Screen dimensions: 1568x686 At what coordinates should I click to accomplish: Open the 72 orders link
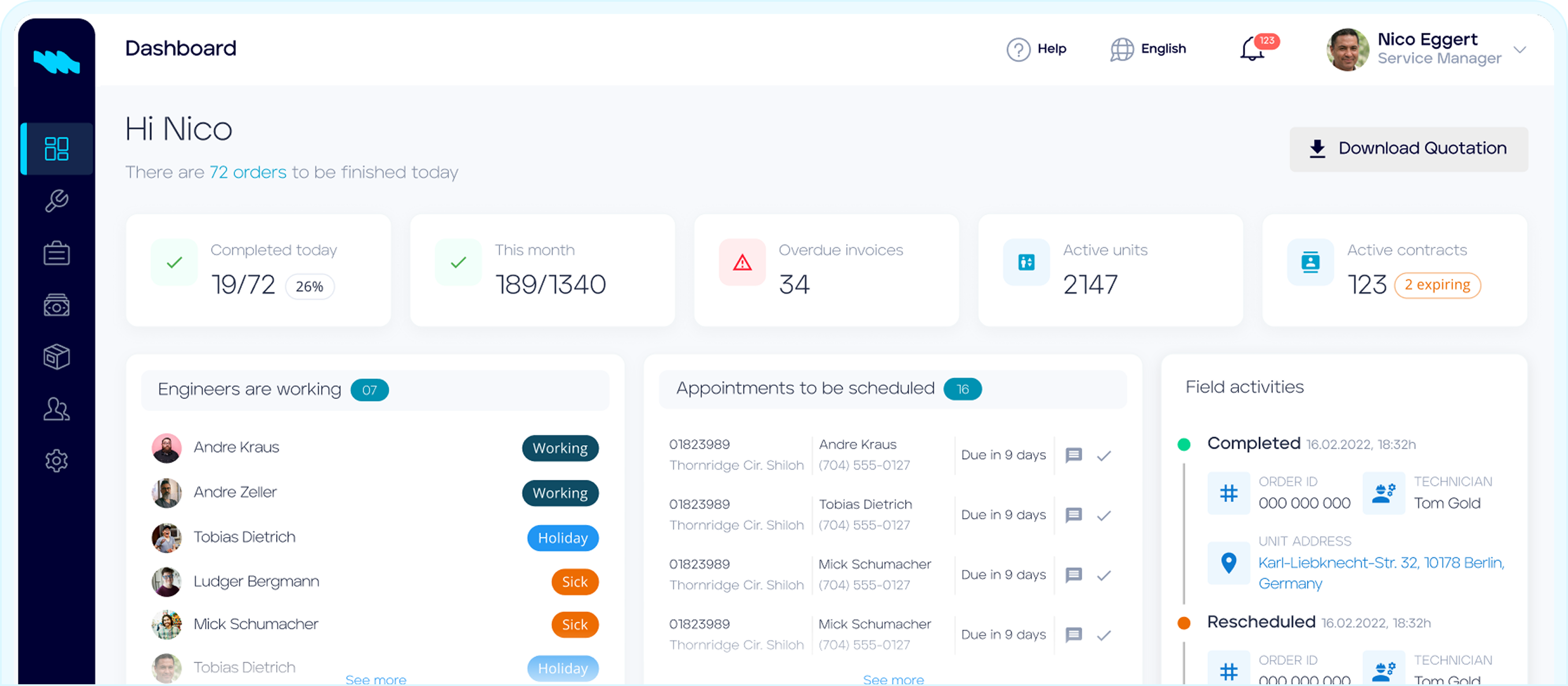coord(248,172)
